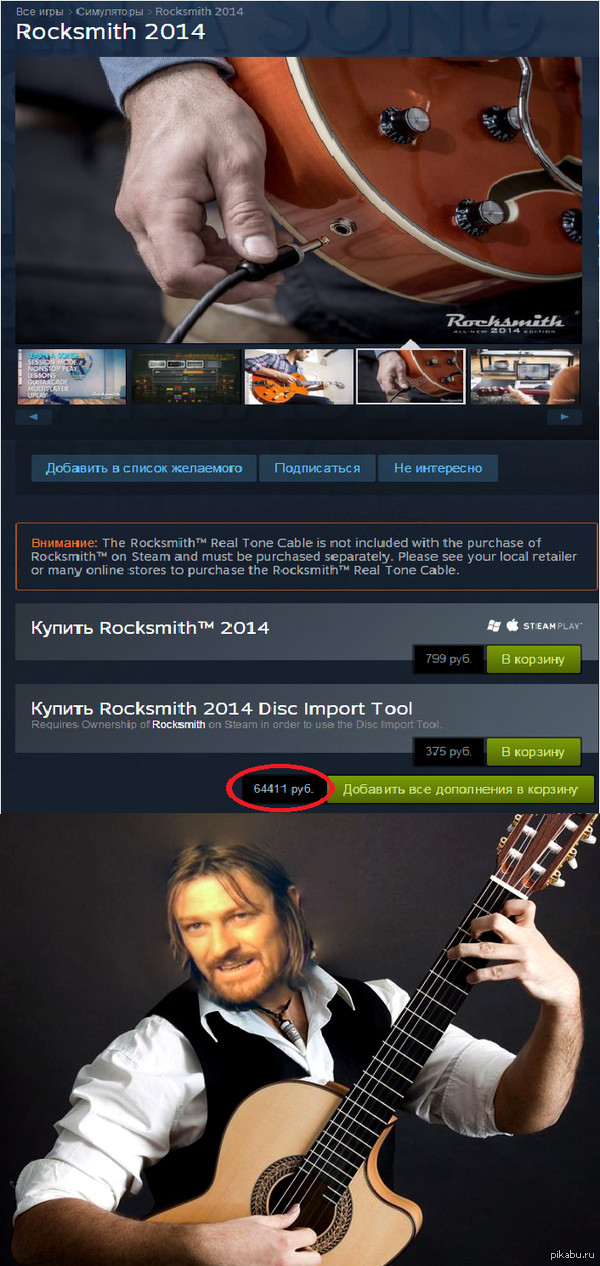Click the SteamPlay logo icon

tap(553, 626)
